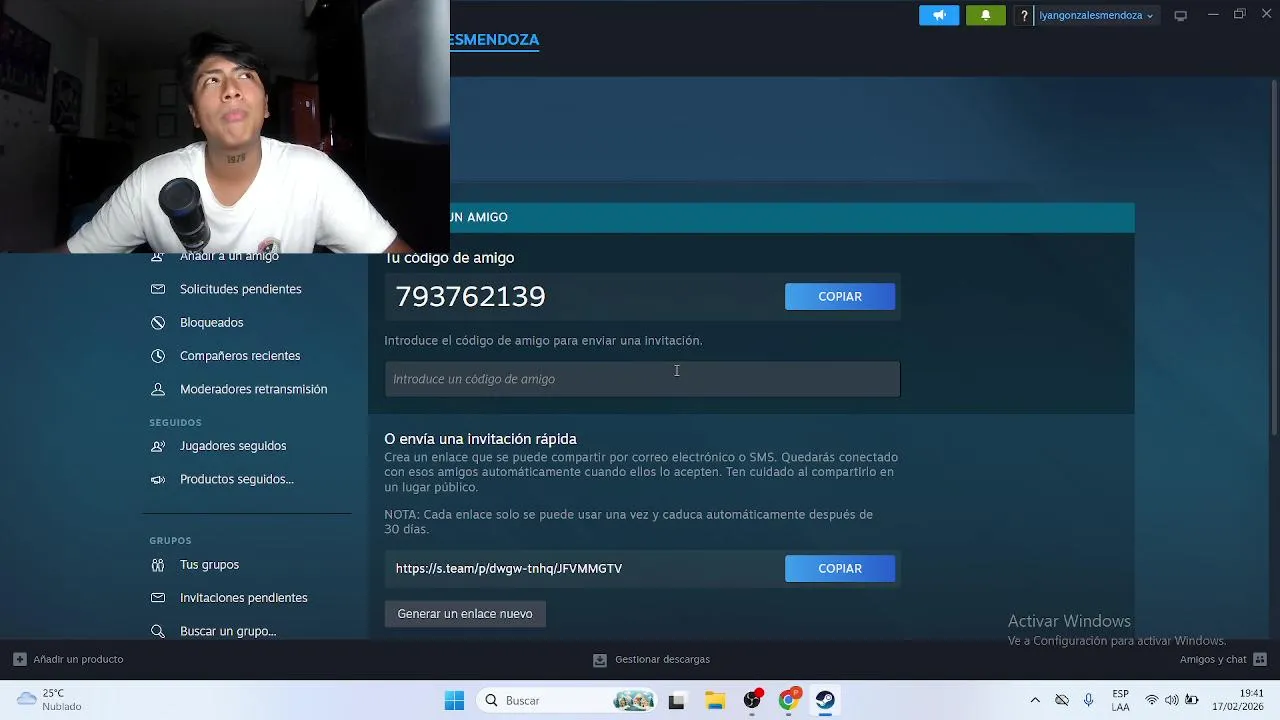Viewport: 1280px width, 720px height.
Task: Open Compañeros recientes in sidebar
Action: 240,356
